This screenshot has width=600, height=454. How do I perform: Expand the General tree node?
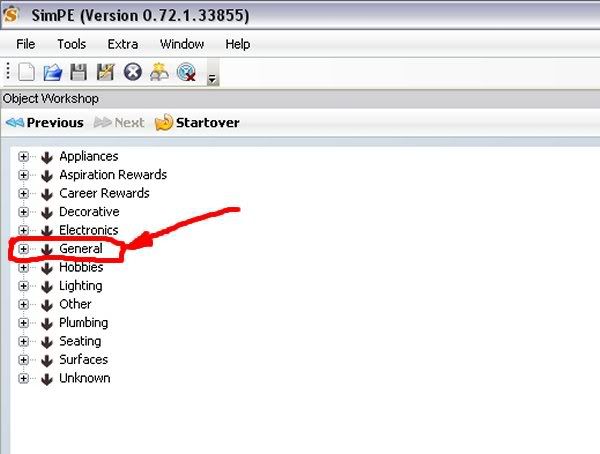coord(23,249)
